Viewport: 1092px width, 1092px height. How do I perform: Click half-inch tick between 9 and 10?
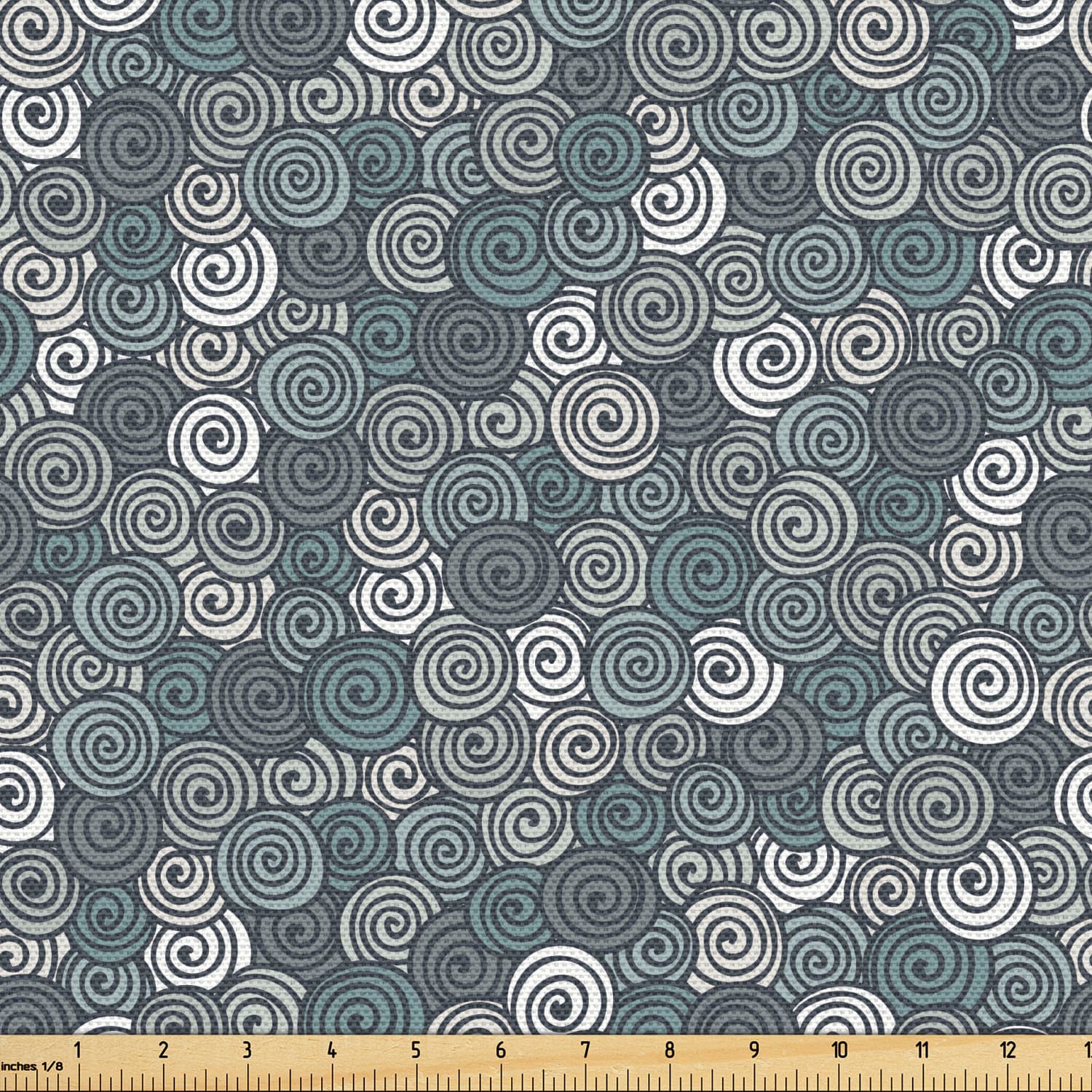click(x=796, y=1080)
